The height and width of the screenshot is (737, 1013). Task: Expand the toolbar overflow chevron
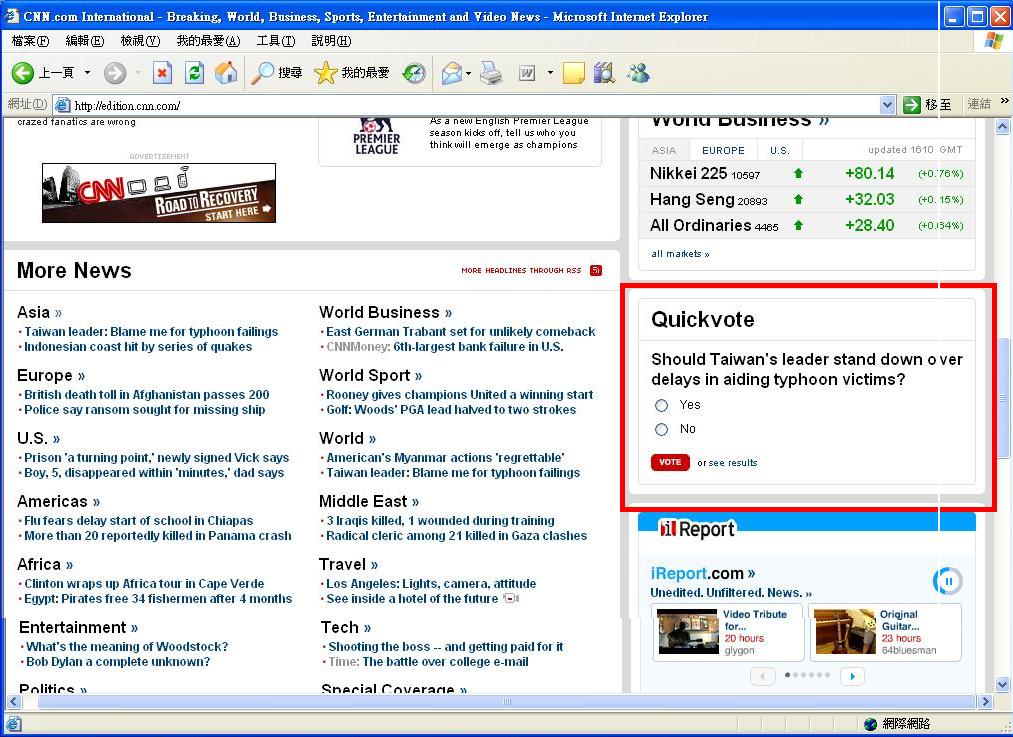pos(1005,101)
